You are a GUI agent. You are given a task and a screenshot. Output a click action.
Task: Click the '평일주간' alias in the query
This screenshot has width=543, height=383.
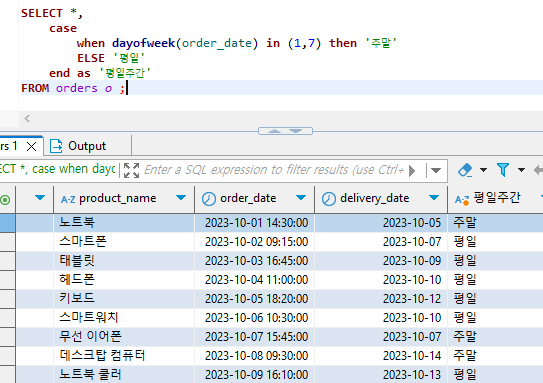click(x=125, y=73)
